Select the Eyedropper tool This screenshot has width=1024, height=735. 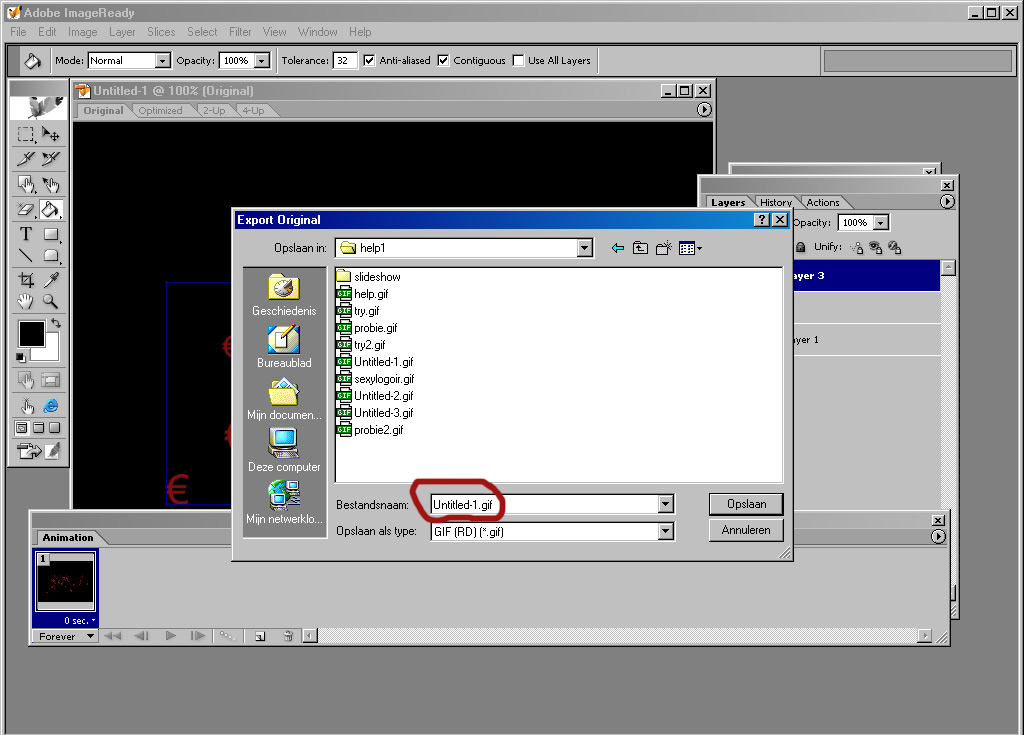pos(51,280)
